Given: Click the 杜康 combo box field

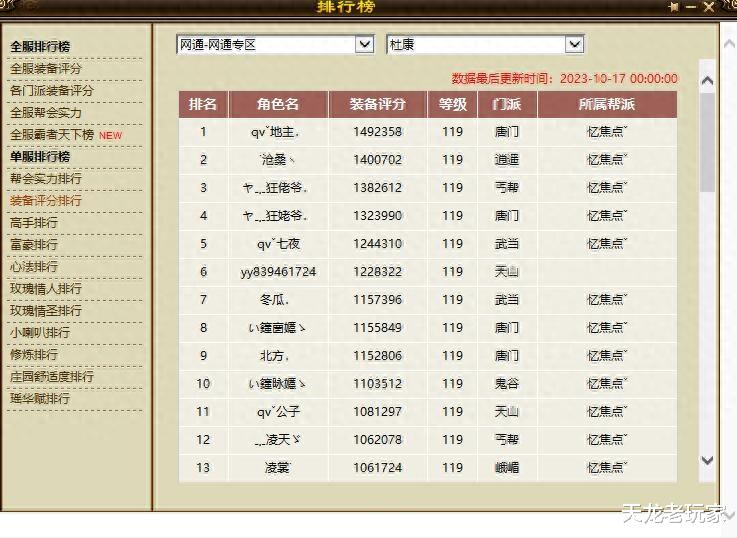Looking at the screenshot, I should [x=485, y=45].
